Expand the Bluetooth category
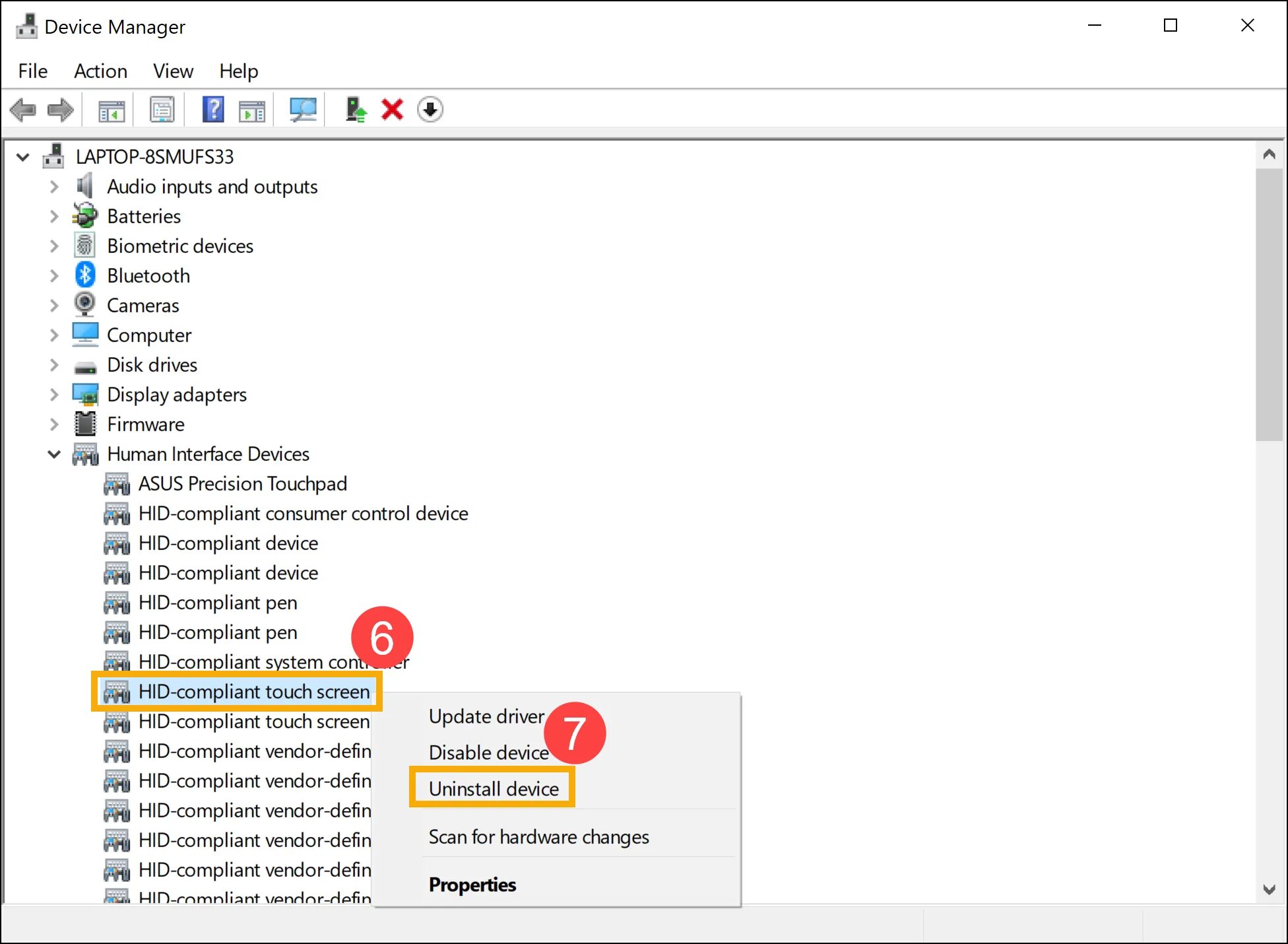The width and height of the screenshot is (1288, 944). click(x=54, y=276)
